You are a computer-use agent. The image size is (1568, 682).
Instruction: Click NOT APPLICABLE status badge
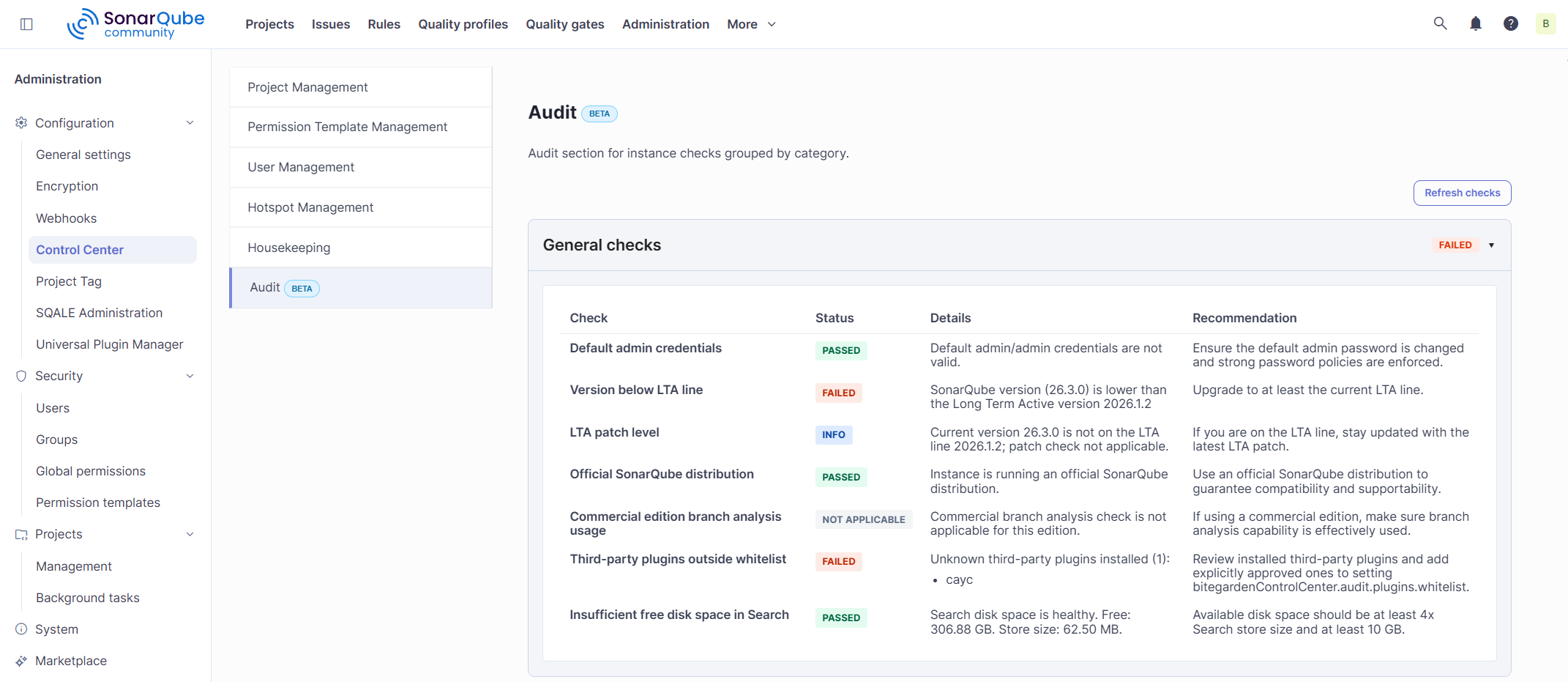coord(863,520)
